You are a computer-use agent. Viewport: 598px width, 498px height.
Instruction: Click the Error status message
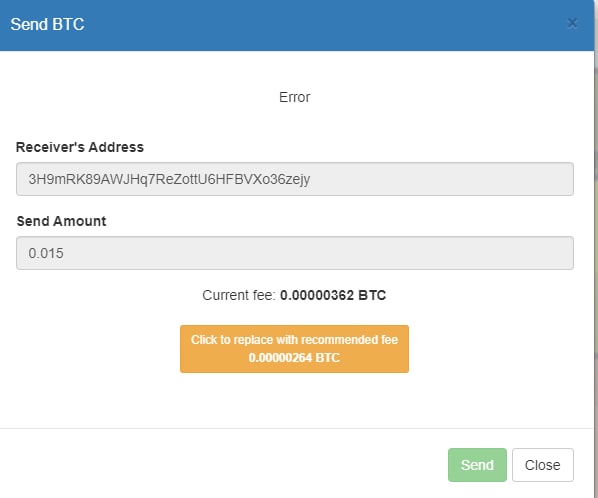[x=294, y=97]
